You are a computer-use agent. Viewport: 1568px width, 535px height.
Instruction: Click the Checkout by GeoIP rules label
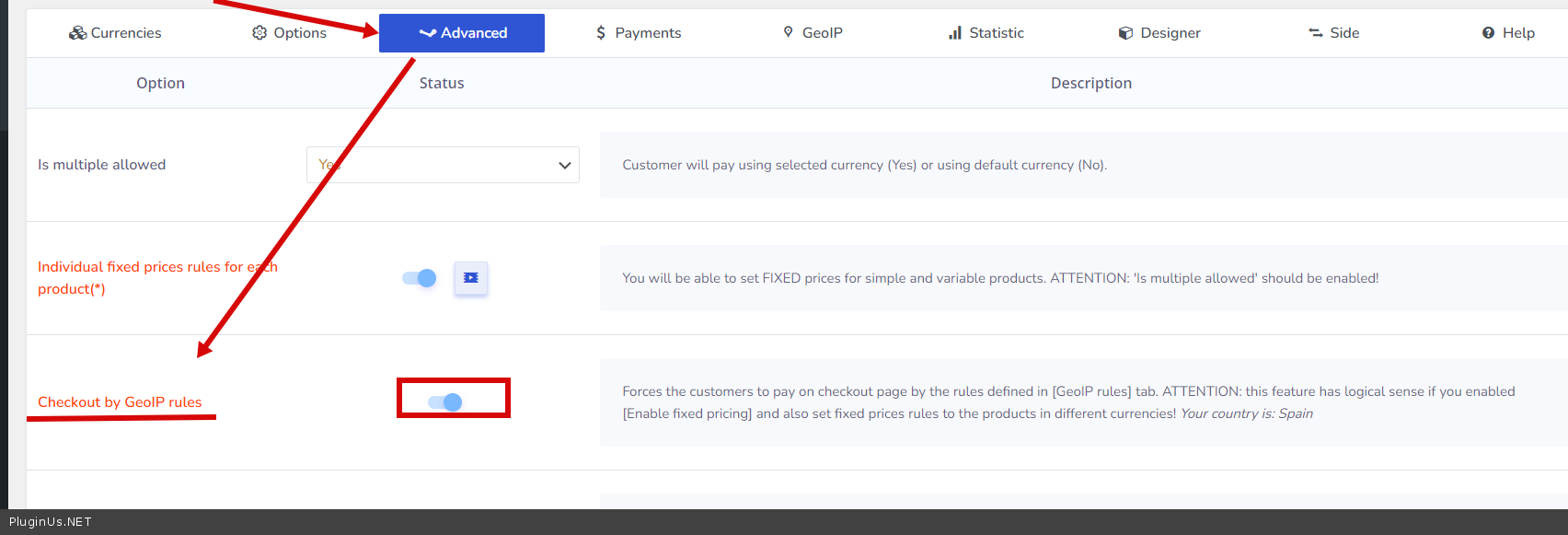[120, 402]
